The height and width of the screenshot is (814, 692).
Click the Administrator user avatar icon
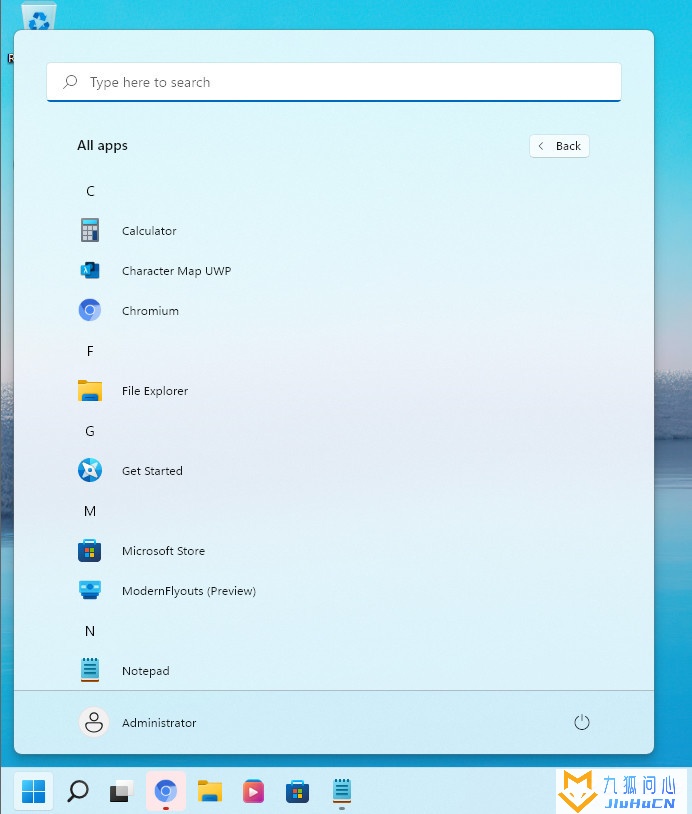pyautogui.click(x=94, y=722)
